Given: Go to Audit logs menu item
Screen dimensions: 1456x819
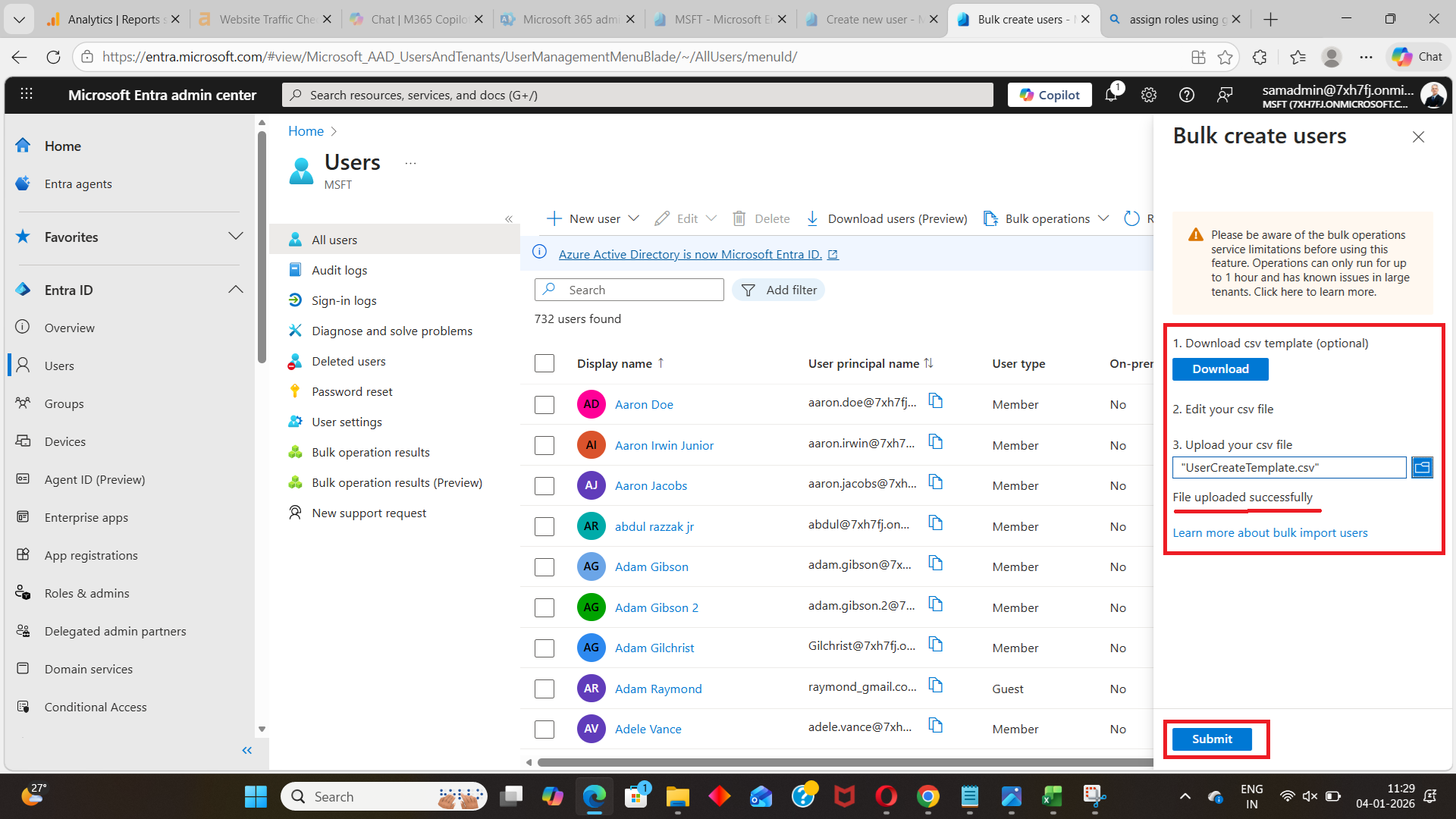Looking at the screenshot, I should tap(339, 270).
